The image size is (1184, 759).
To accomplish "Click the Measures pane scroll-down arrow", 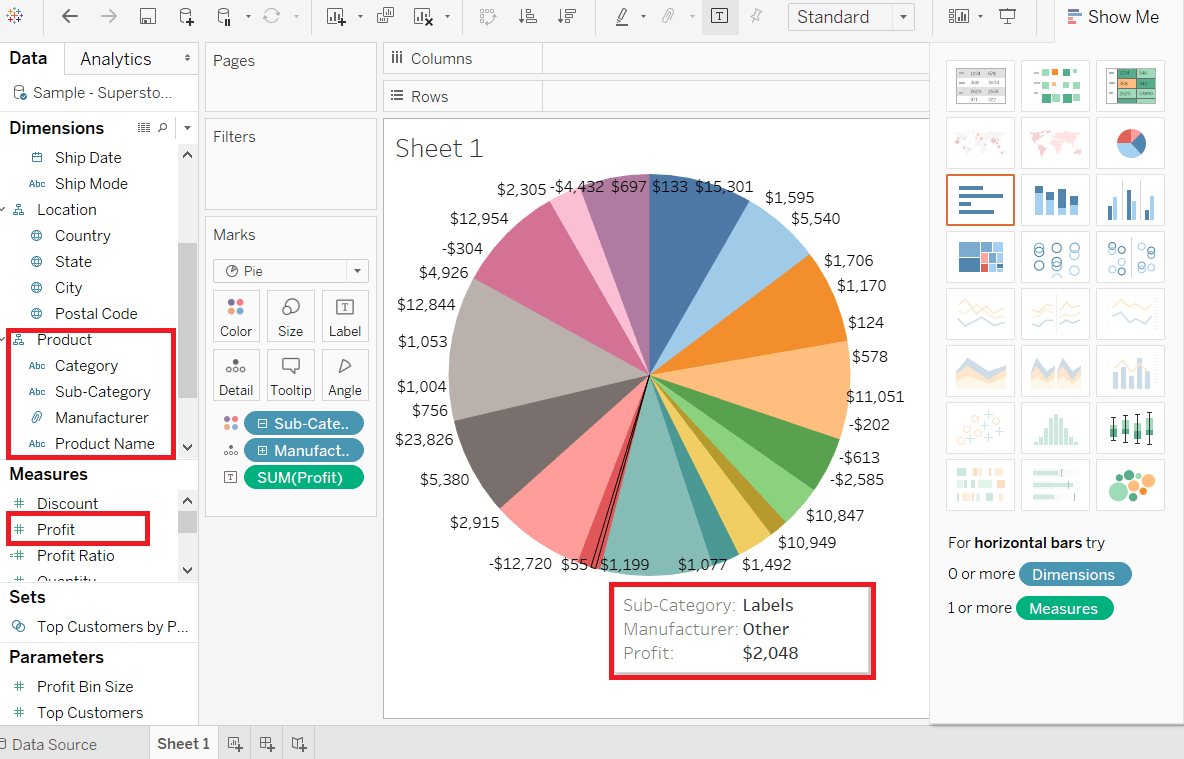I will click(188, 570).
